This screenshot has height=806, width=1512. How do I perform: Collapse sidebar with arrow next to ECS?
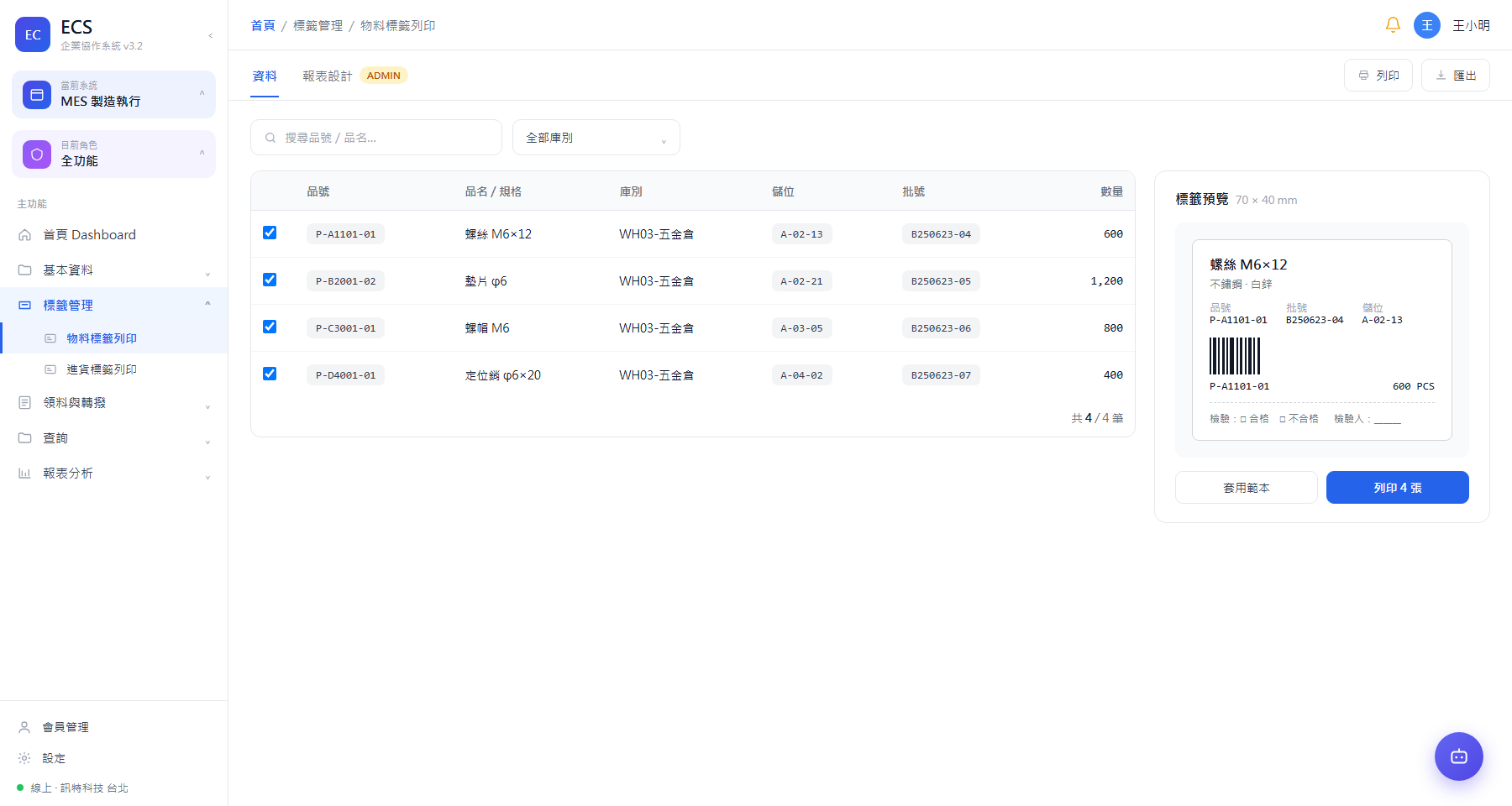click(x=210, y=35)
